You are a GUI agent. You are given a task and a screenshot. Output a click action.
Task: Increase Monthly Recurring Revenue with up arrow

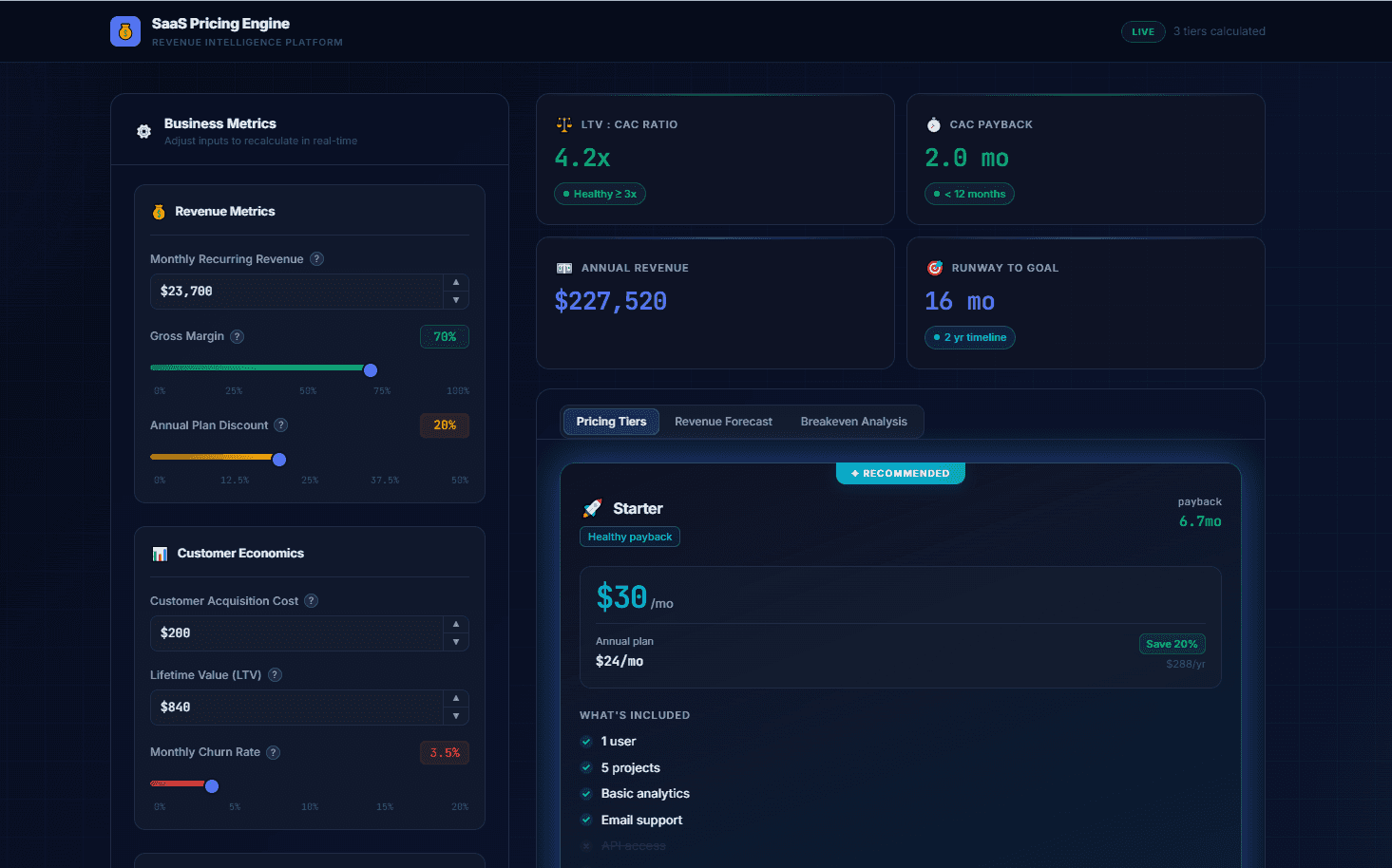coord(456,282)
